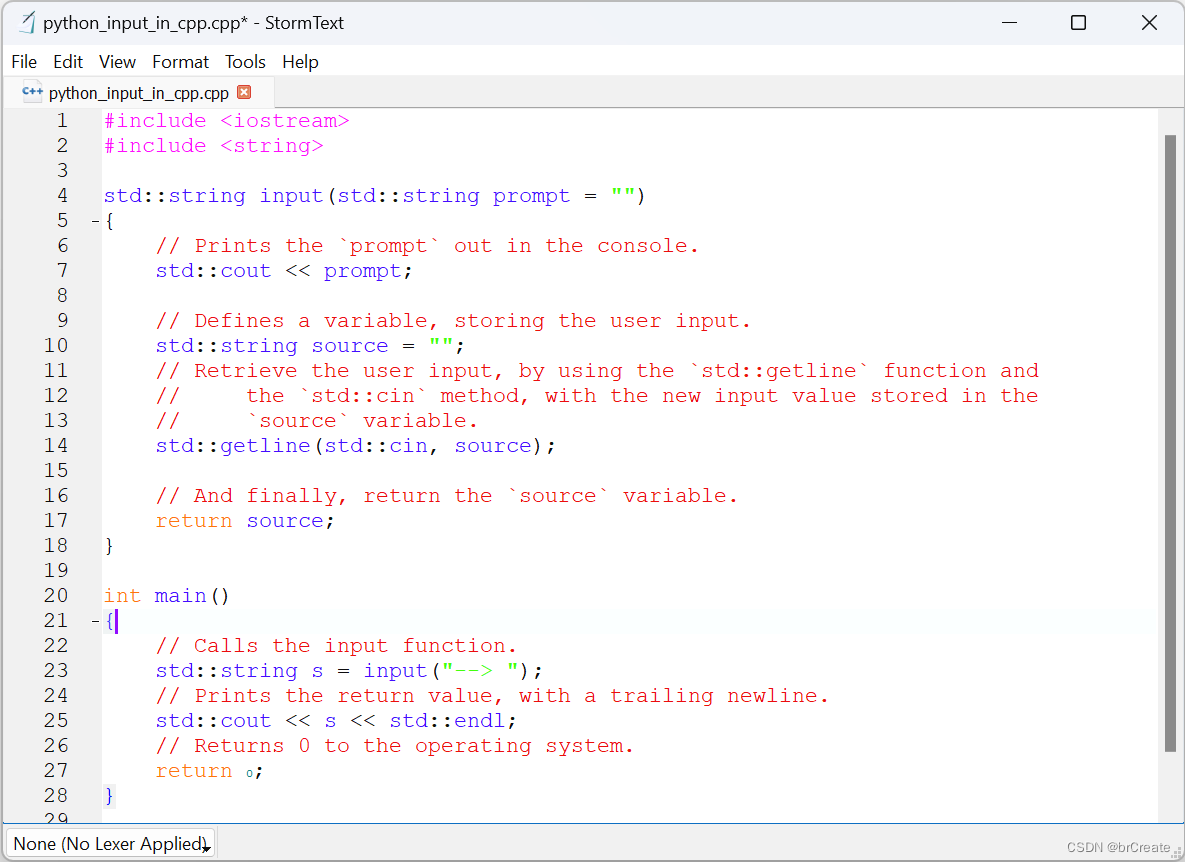Screen dimensions: 1185x862
Task: Click comment '// Calls the input function.'
Action: pos(336,646)
